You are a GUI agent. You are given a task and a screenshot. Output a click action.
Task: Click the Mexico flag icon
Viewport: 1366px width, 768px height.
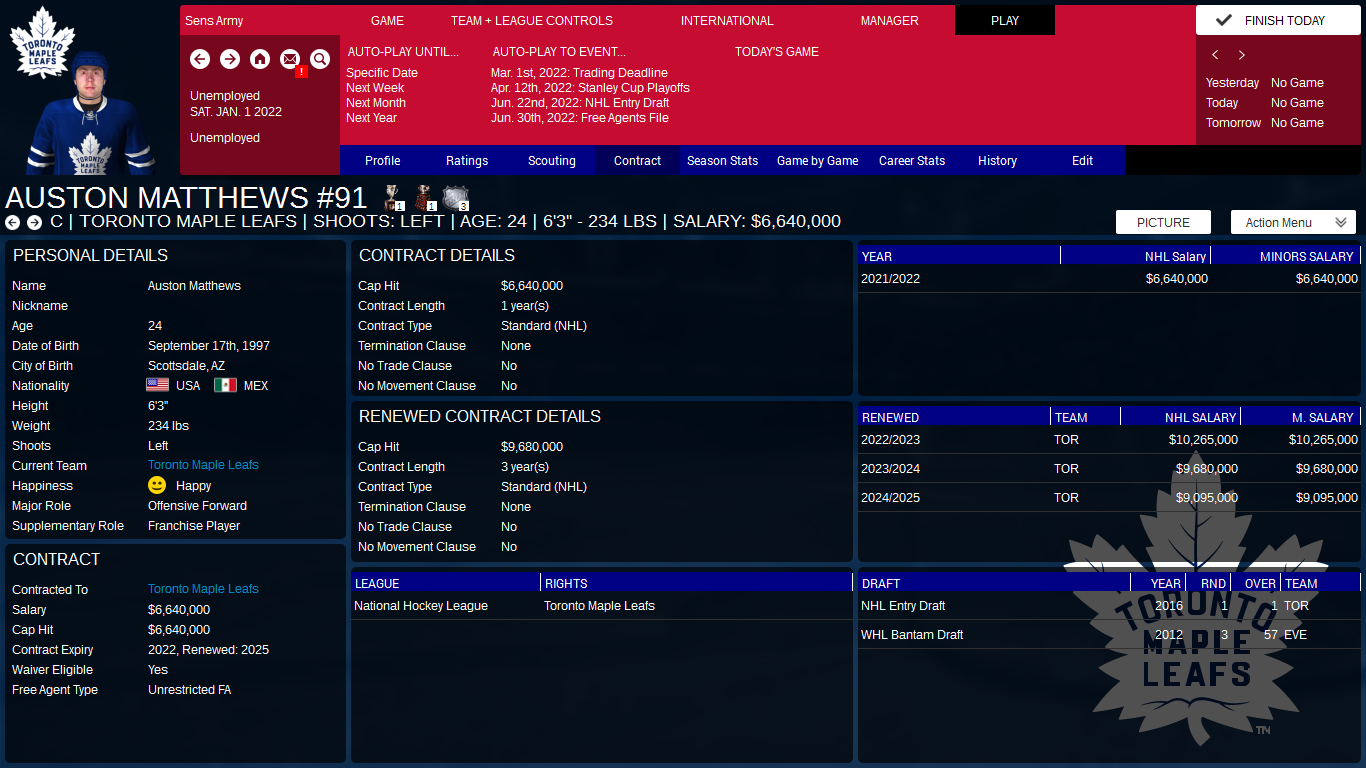tap(225, 385)
